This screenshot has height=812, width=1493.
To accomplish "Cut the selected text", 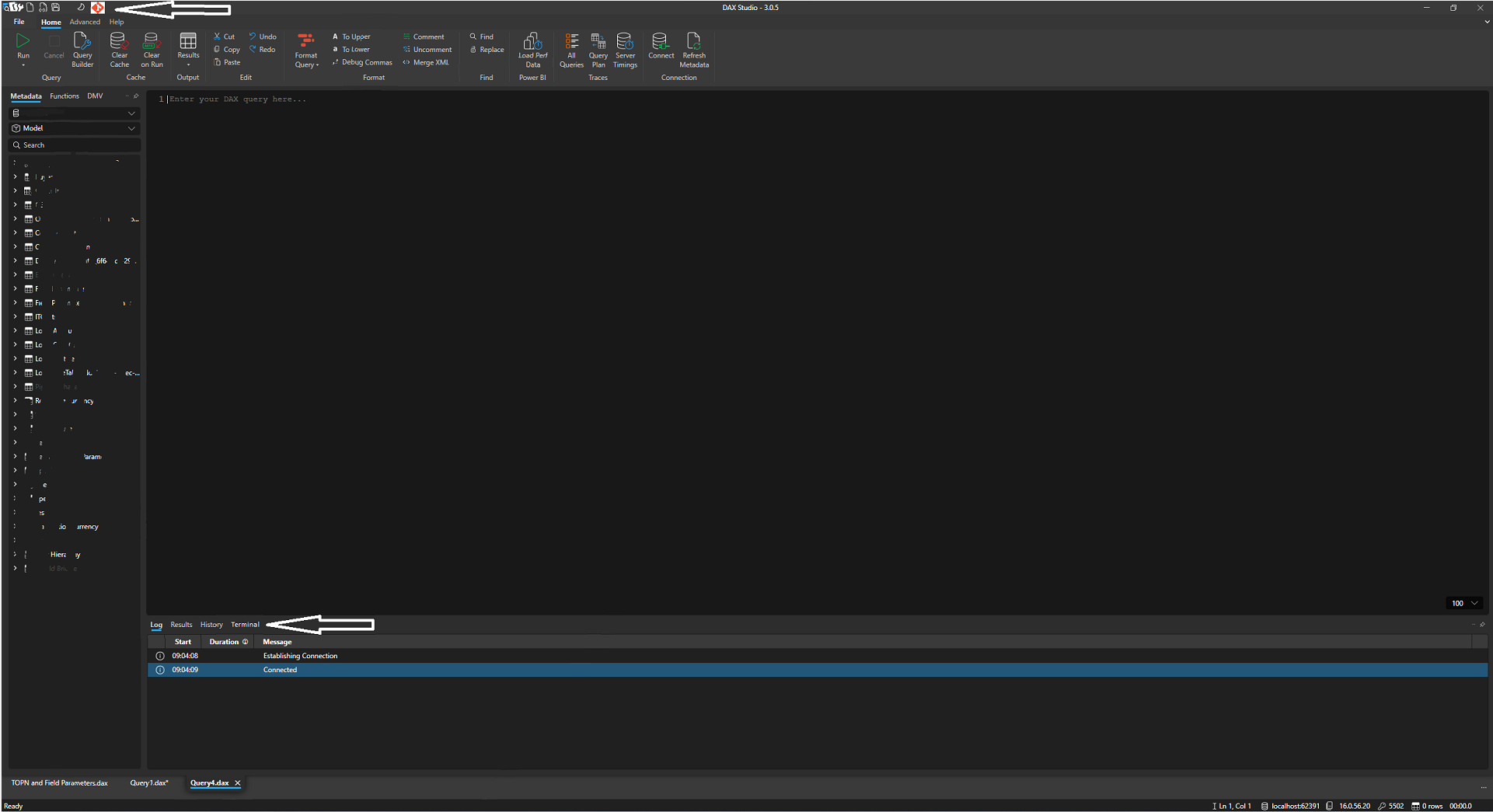I will click(x=225, y=37).
